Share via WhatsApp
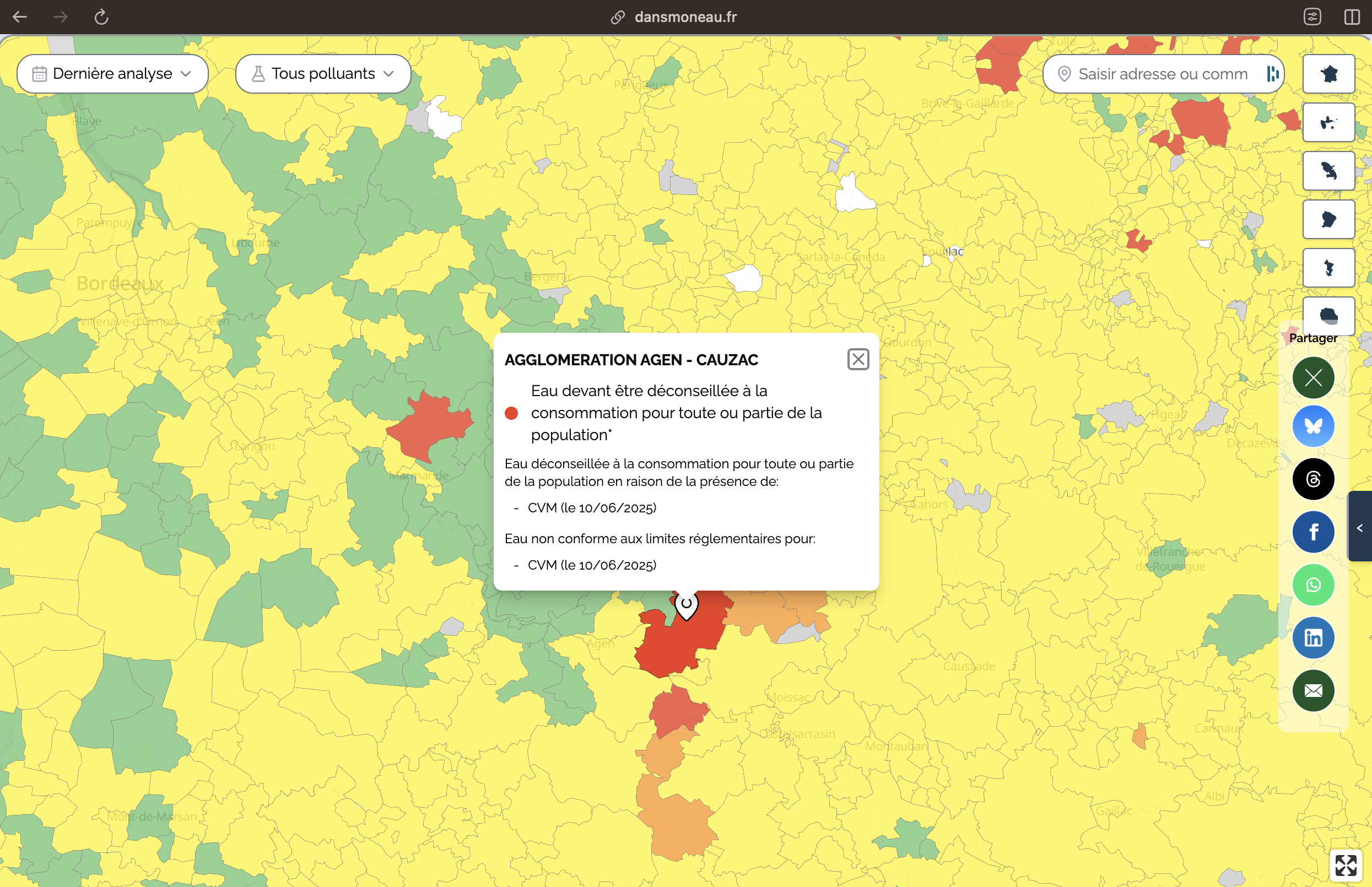This screenshot has width=1372, height=887. (1313, 585)
